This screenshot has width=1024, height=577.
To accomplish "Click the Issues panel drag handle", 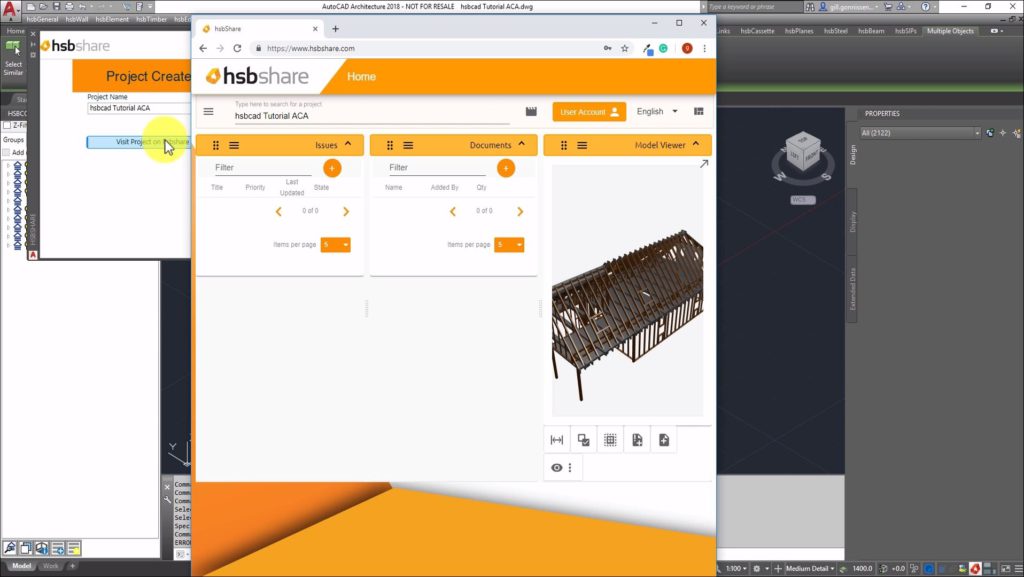I will tap(216, 145).
